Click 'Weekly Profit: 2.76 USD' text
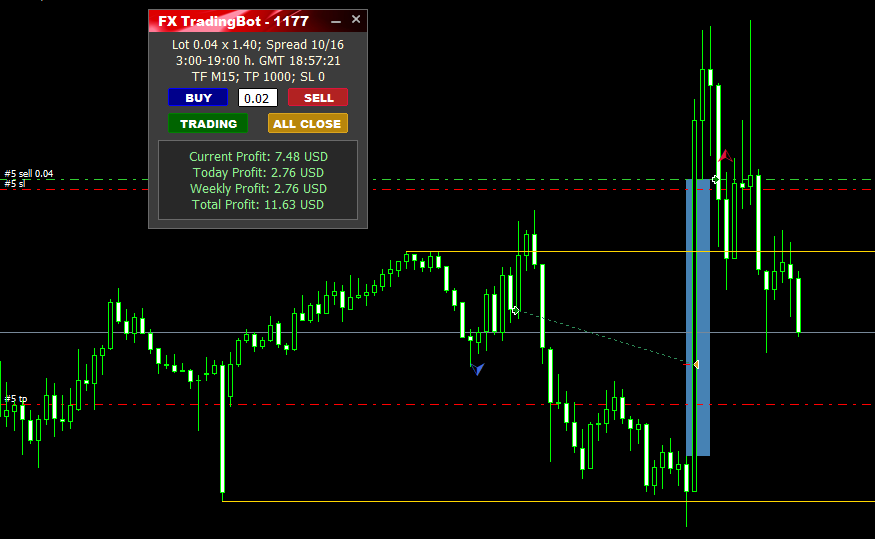The width and height of the screenshot is (875, 539). click(258, 189)
